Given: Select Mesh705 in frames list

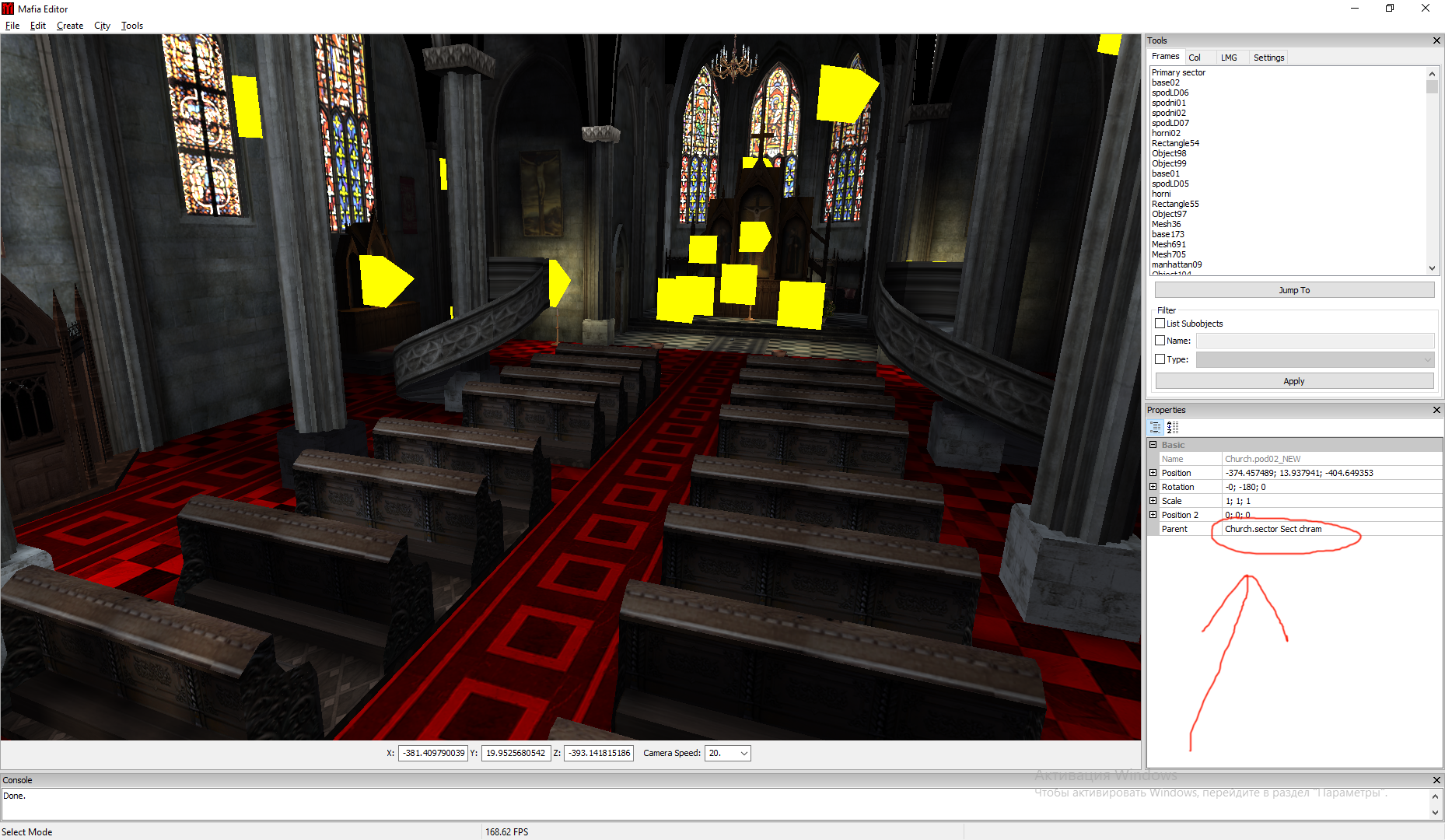Looking at the screenshot, I should click(1169, 254).
